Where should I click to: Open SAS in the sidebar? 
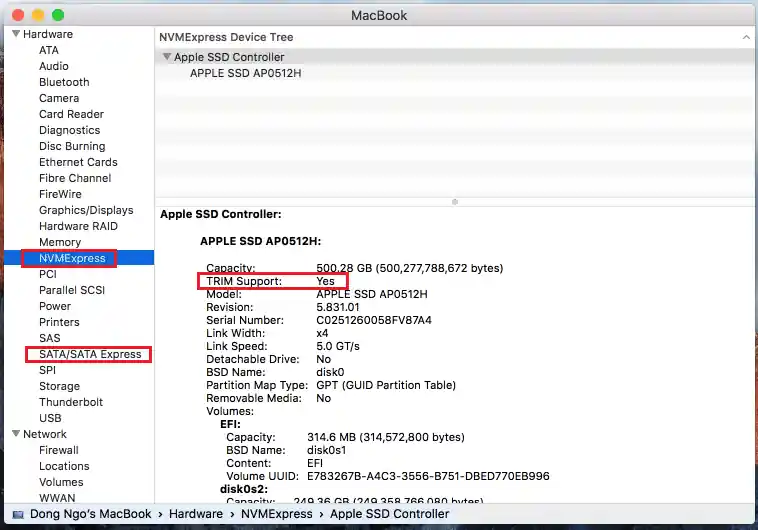click(50, 338)
